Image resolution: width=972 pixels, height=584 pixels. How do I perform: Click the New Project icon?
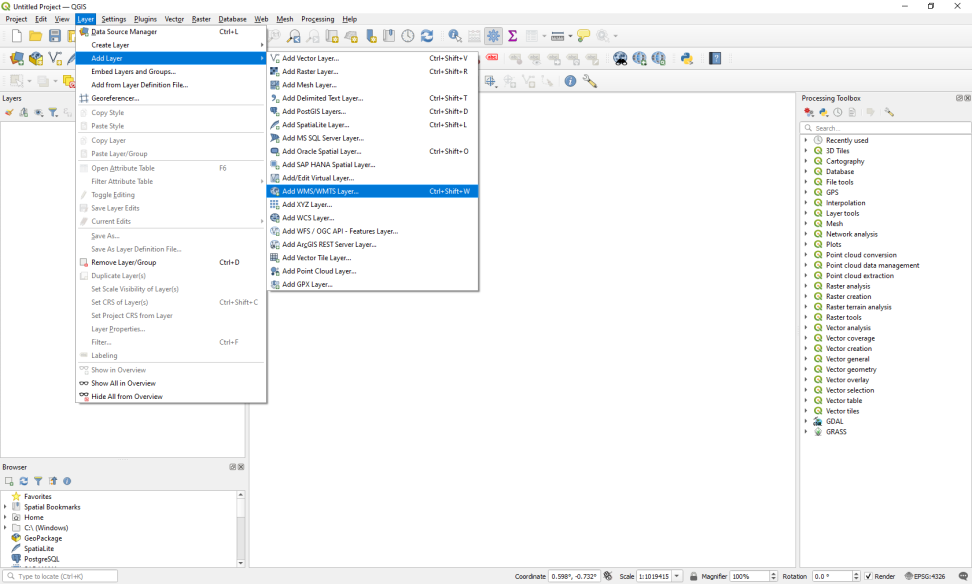(17, 36)
